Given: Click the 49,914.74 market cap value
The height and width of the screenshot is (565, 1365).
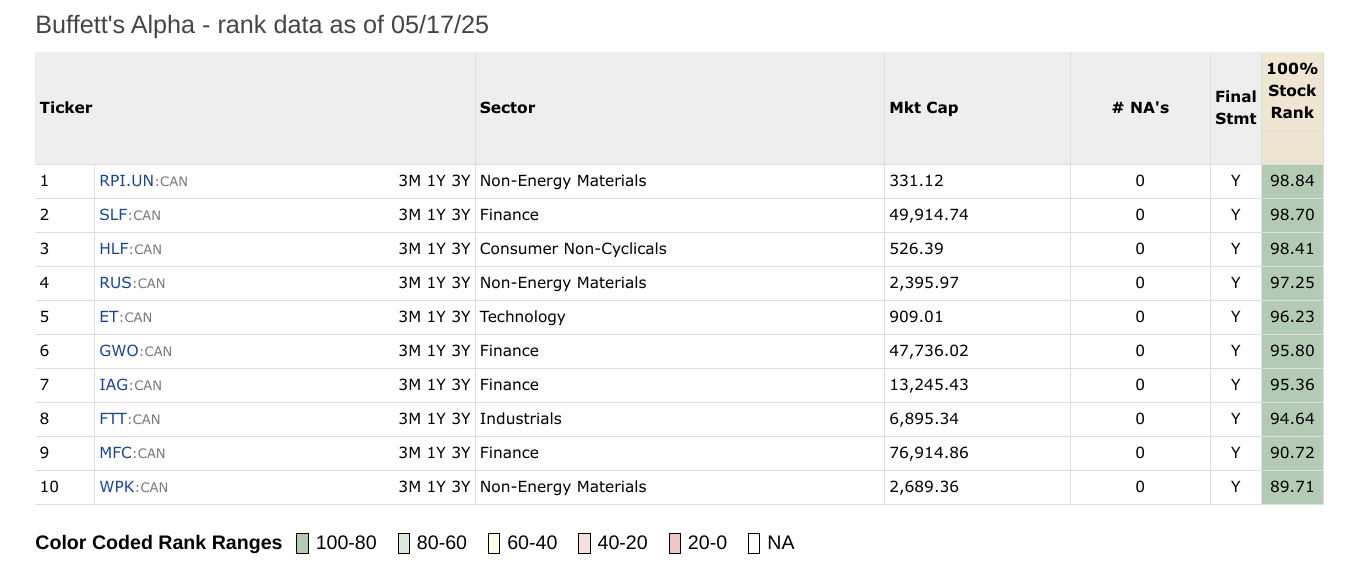Looking at the screenshot, I should coord(929,215).
